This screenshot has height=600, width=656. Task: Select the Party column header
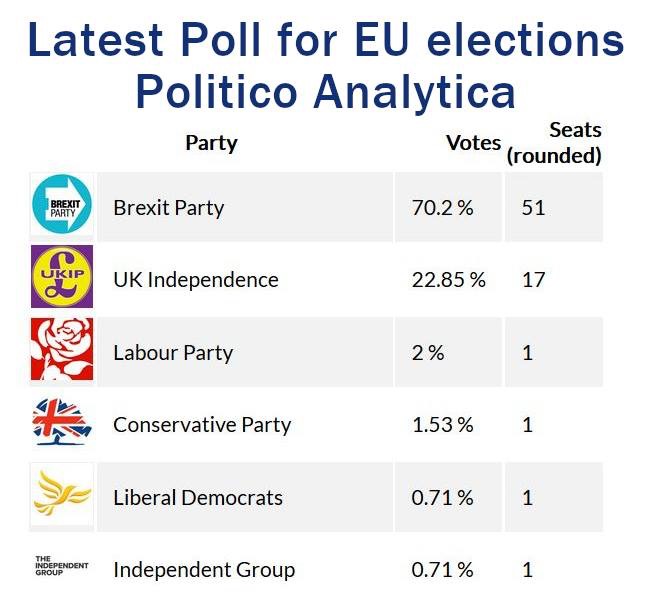[211, 142]
